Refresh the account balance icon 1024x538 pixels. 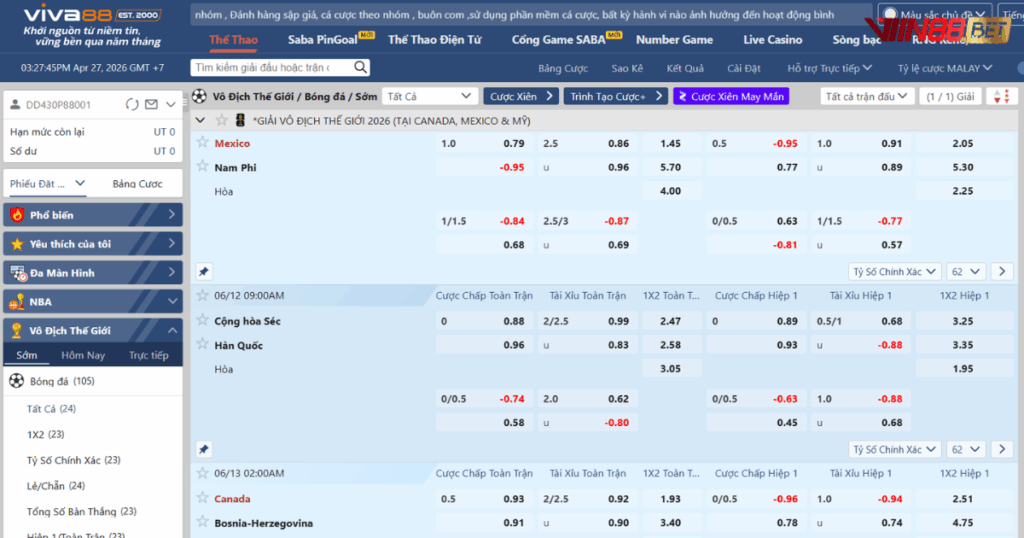point(132,105)
